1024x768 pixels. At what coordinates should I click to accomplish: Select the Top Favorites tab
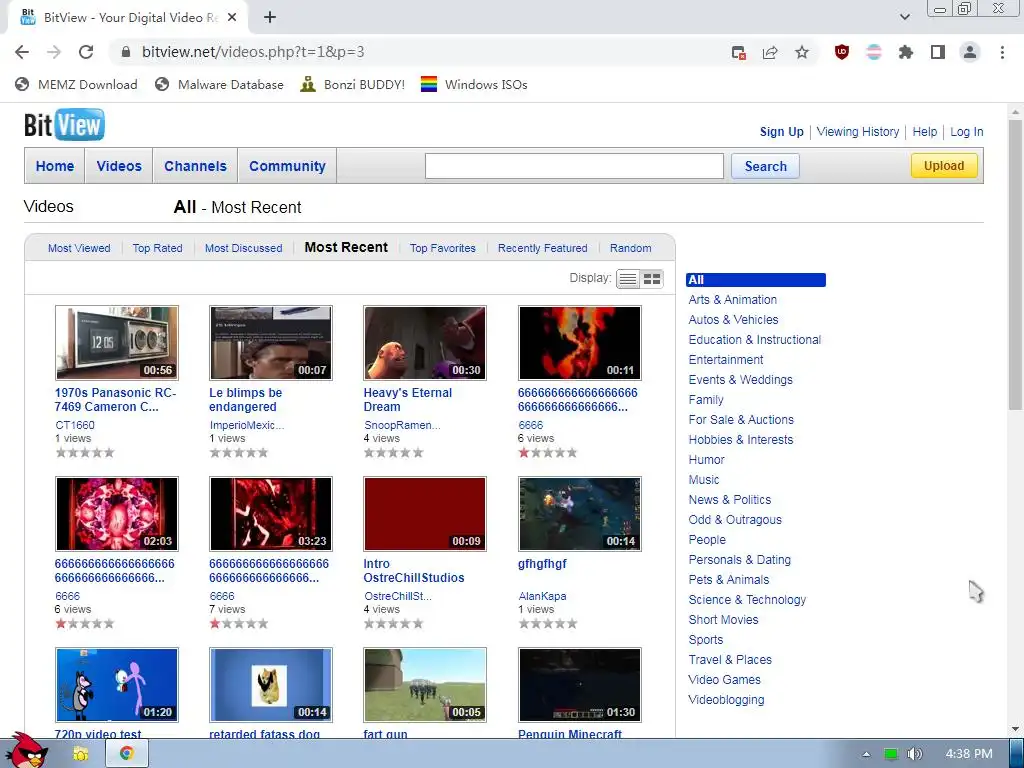coord(443,248)
